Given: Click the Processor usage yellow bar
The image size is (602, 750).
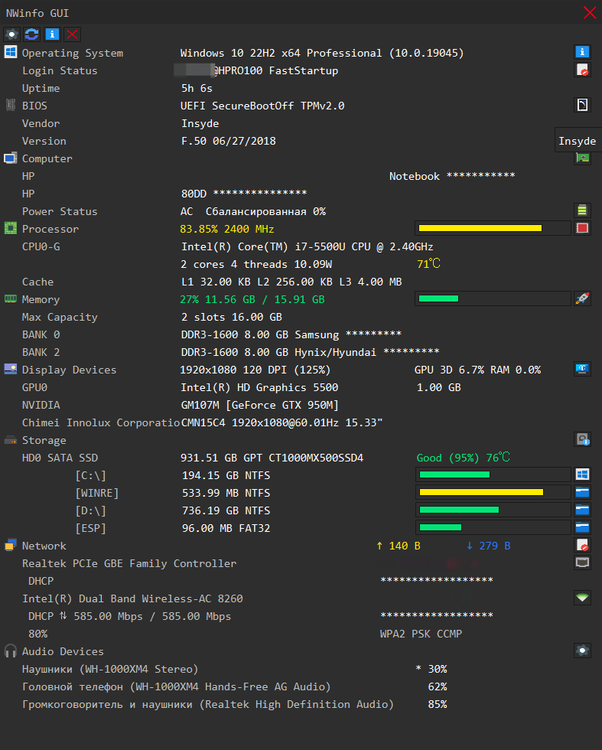Looking at the screenshot, I should pyautogui.click(x=493, y=228).
